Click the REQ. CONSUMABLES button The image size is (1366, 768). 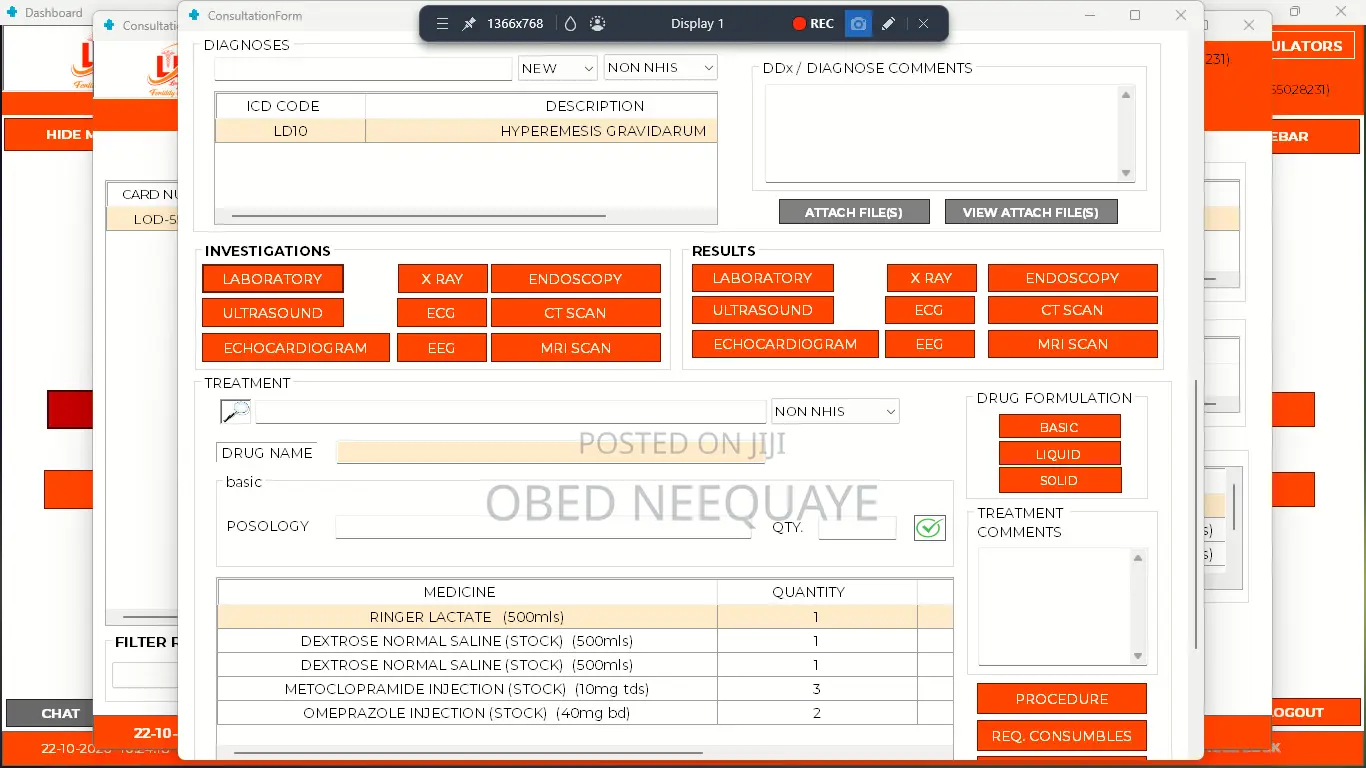[x=1062, y=736]
